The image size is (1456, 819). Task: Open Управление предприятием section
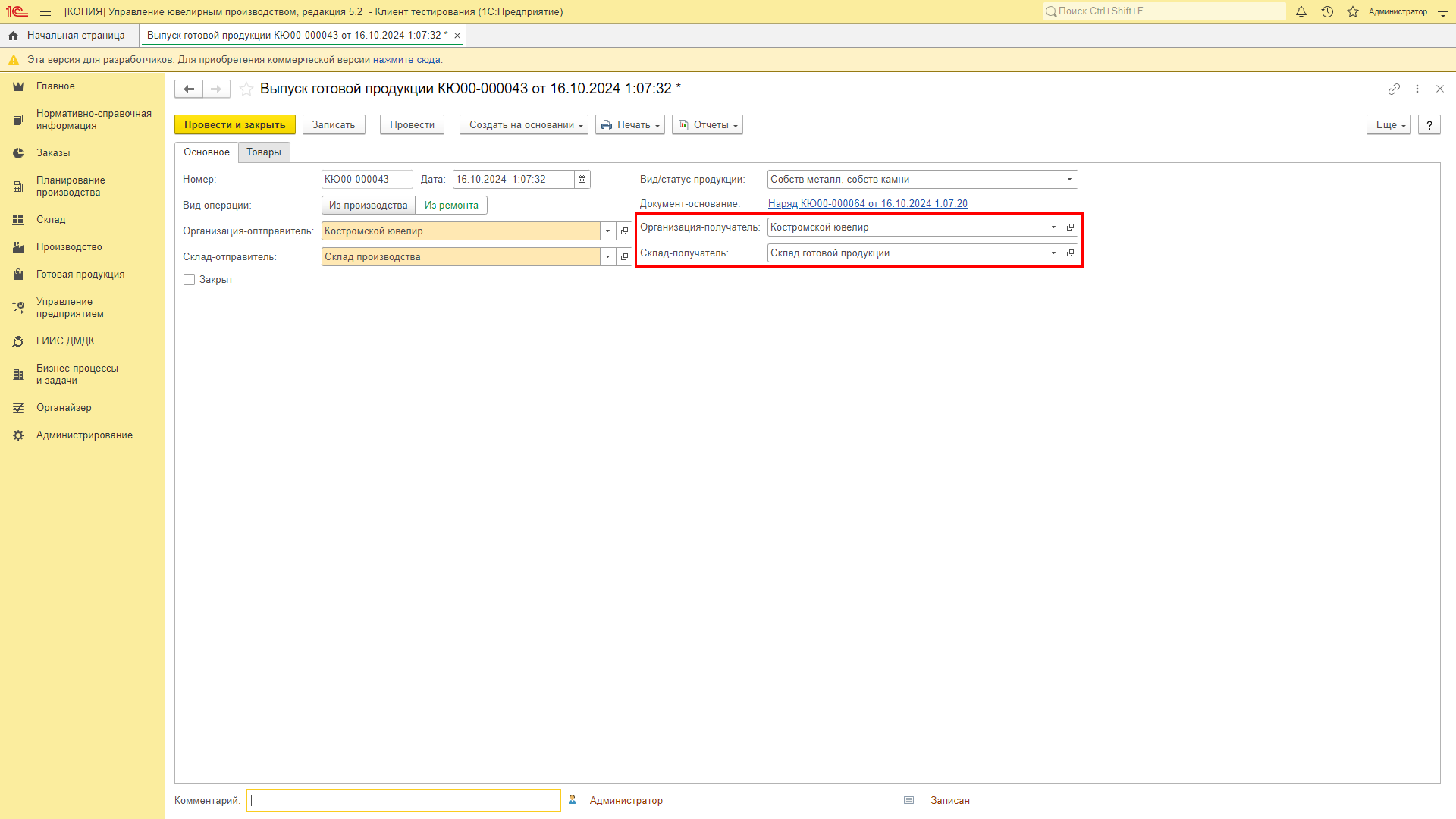pos(82,308)
